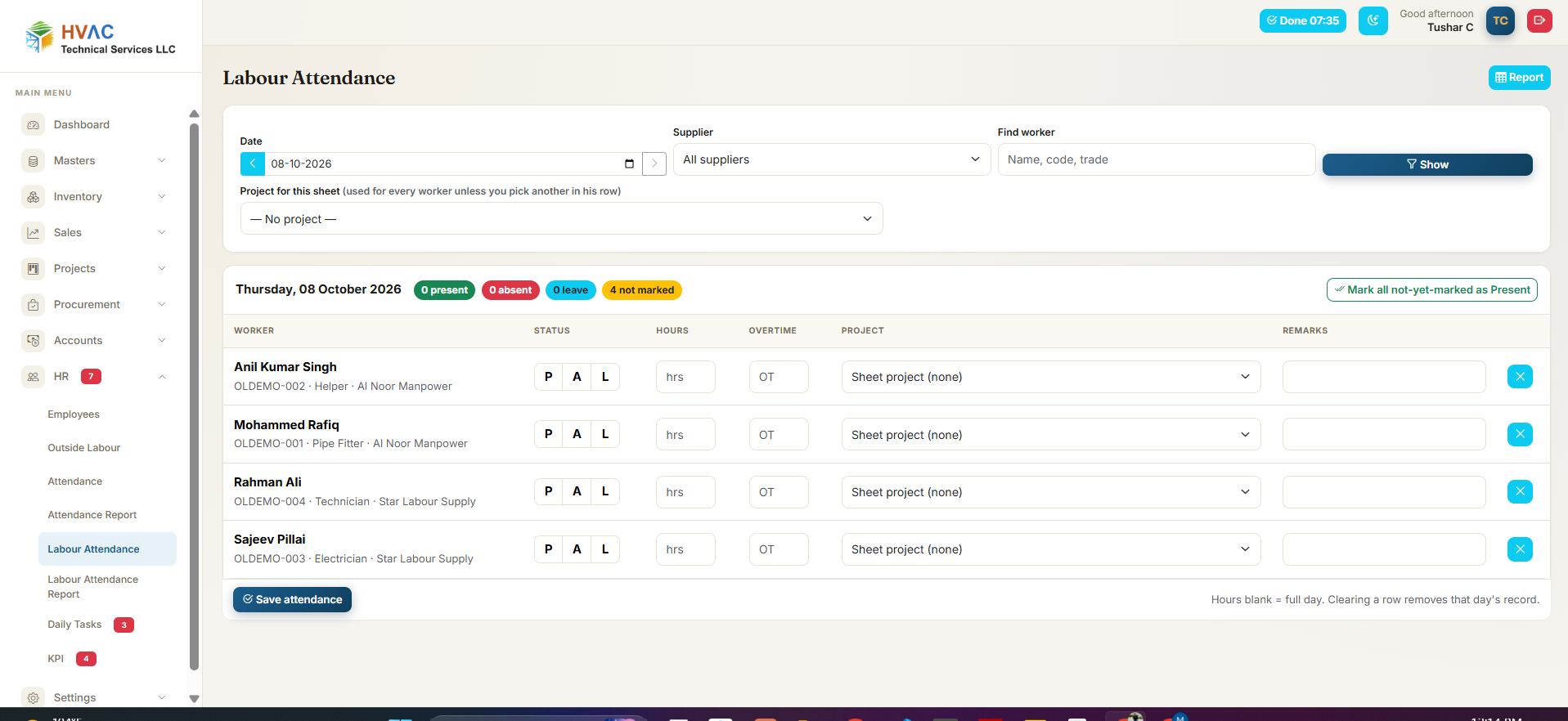Mark Sajeev Pillai as Absent
Screen dimensions: 1568x721
pos(577,549)
